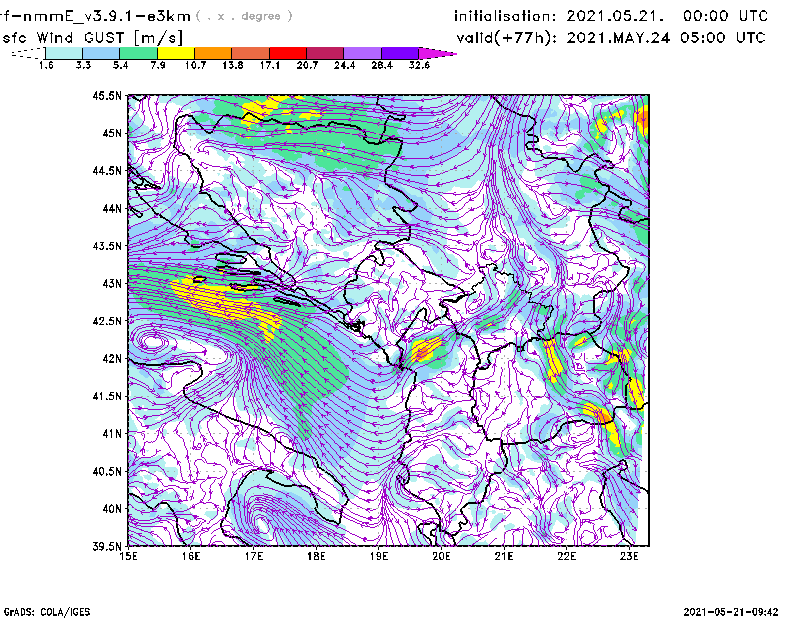Click the 22E longitude label
800x618 pixels.
coord(566,556)
